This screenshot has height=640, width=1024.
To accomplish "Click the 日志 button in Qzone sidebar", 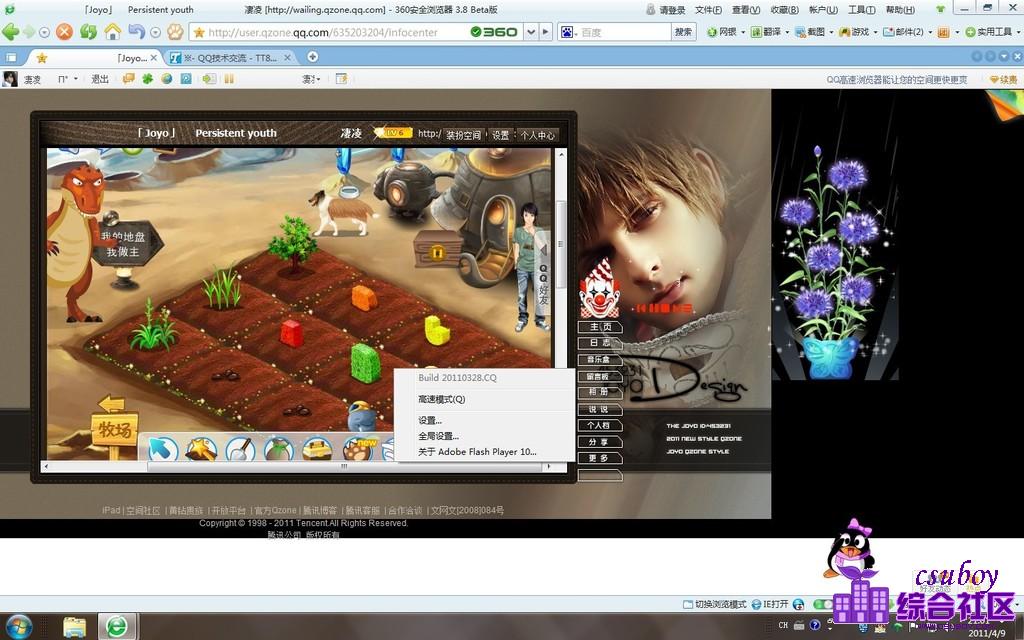I will coord(600,343).
